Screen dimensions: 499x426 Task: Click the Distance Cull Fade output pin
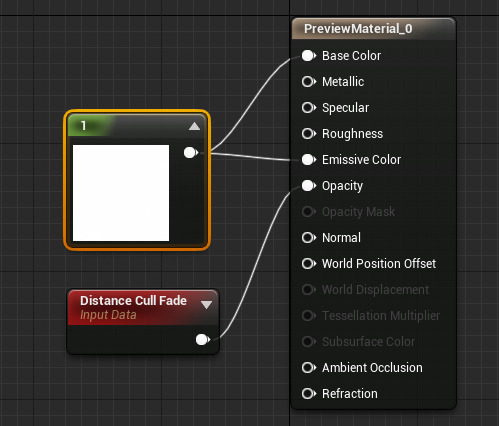click(203, 340)
